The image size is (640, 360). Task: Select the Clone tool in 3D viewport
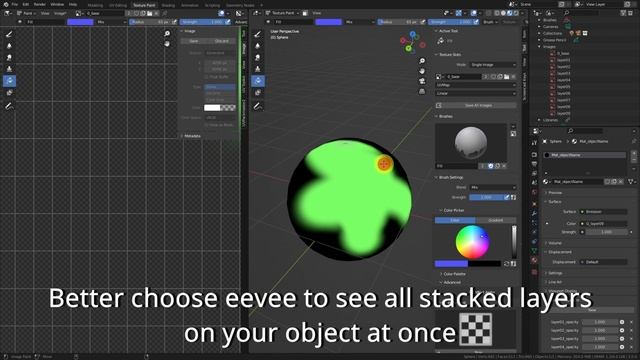coord(258,69)
